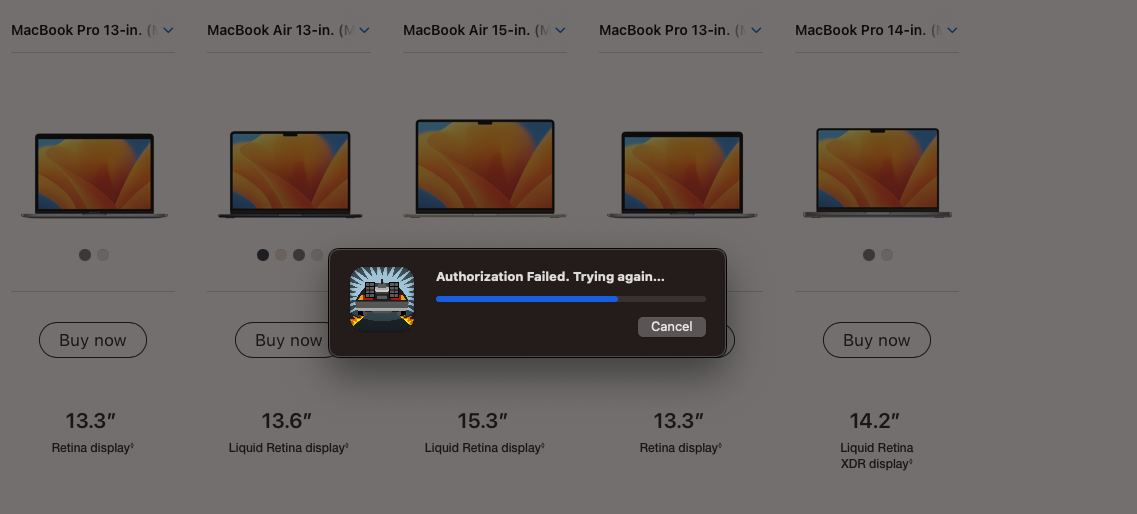Open the MacBook Air 13-in. model dropdown

pos(289,30)
